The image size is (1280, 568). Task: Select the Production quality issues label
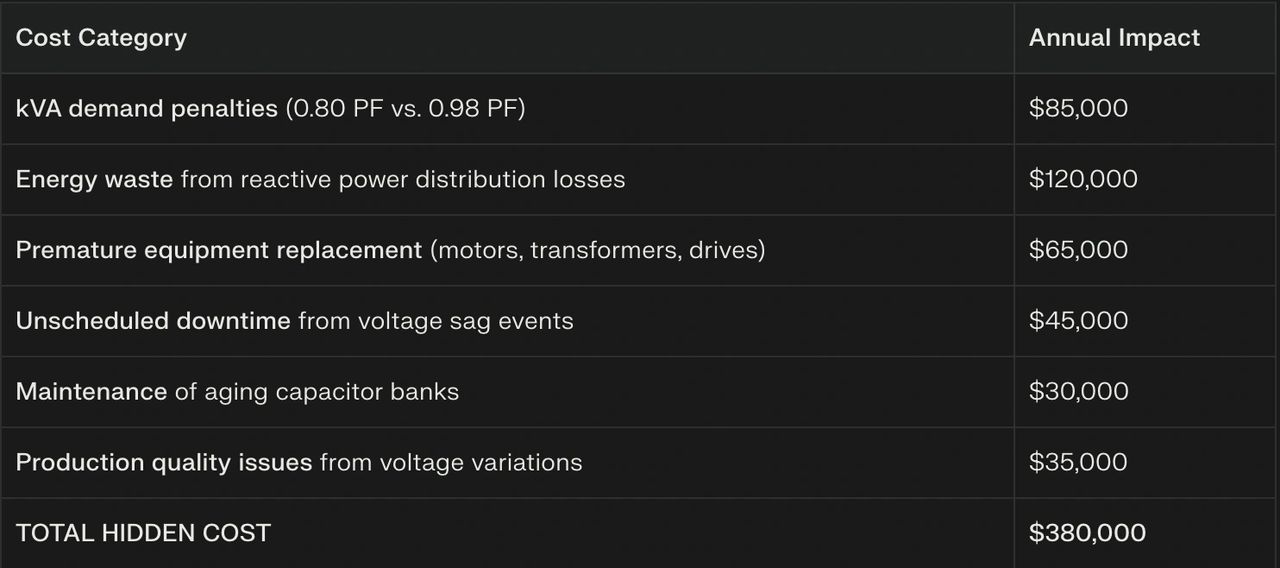click(x=164, y=462)
